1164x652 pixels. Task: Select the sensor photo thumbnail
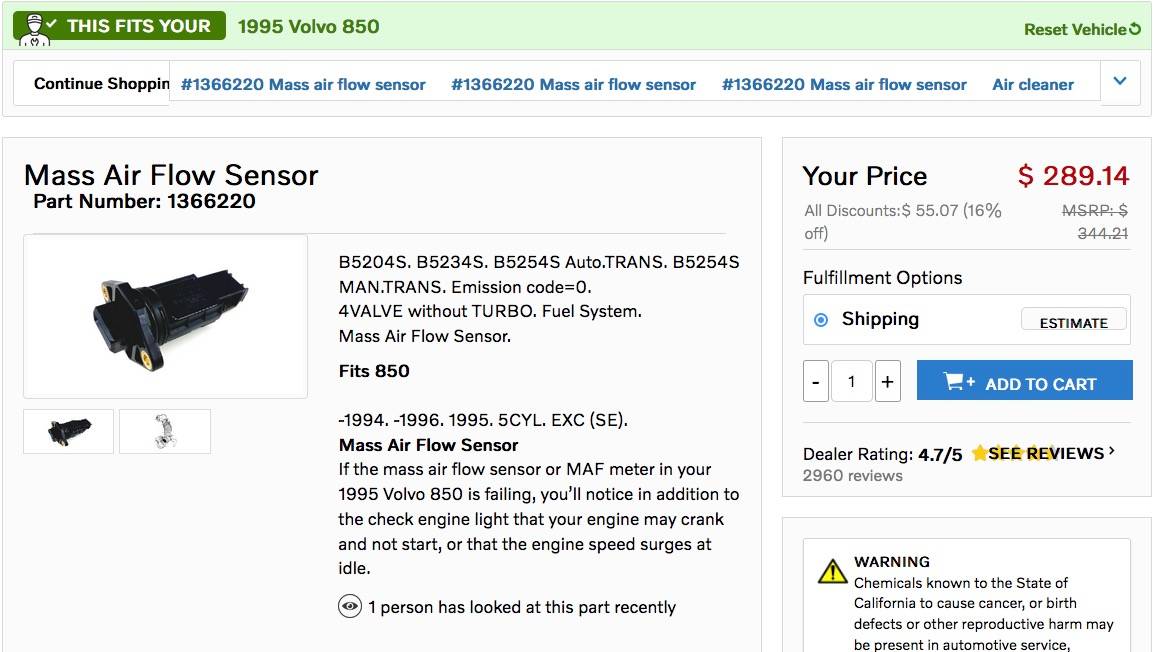[x=69, y=431]
